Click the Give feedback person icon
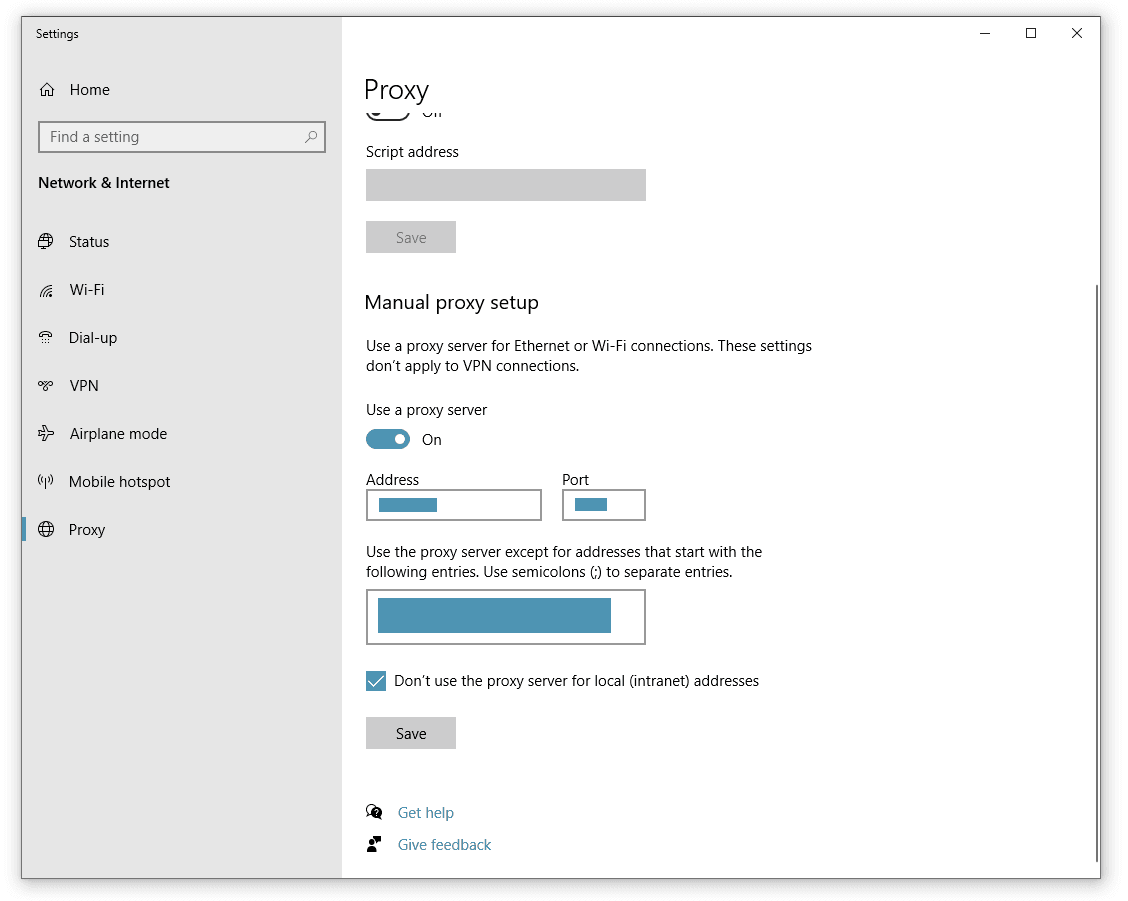 tap(374, 844)
